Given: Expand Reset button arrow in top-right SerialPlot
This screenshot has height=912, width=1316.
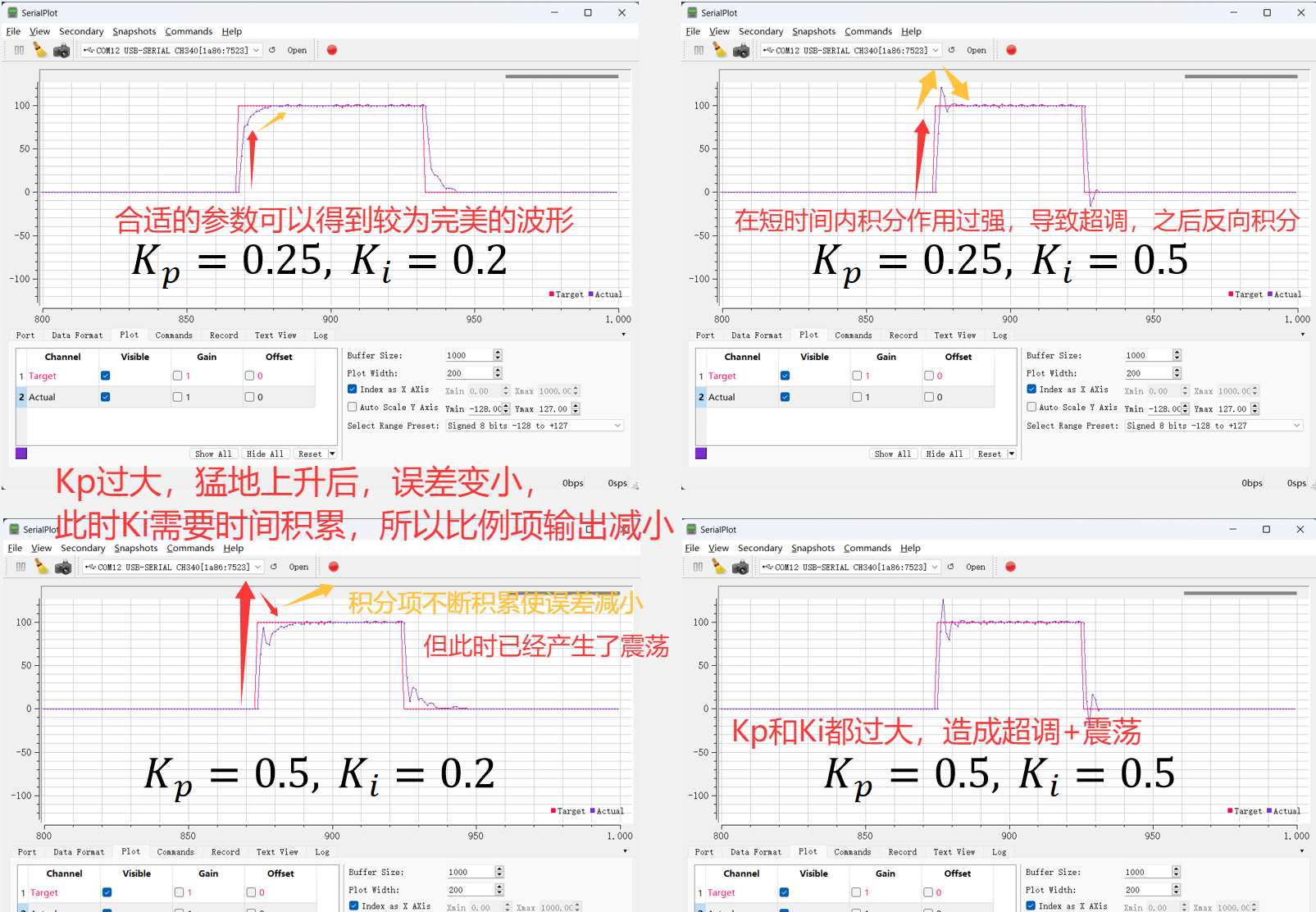Looking at the screenshot, I should point(1012,454).
